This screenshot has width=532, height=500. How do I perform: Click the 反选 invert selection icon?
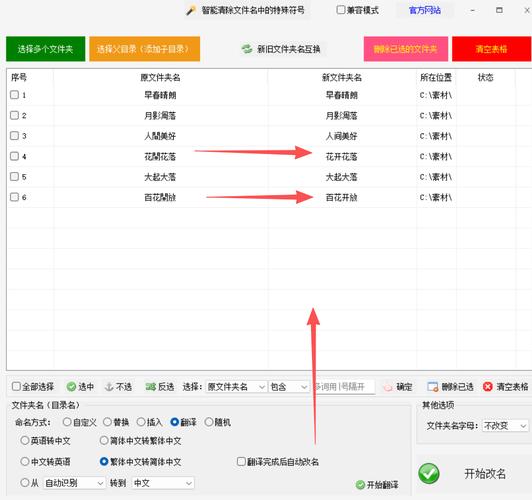(151, 386)
